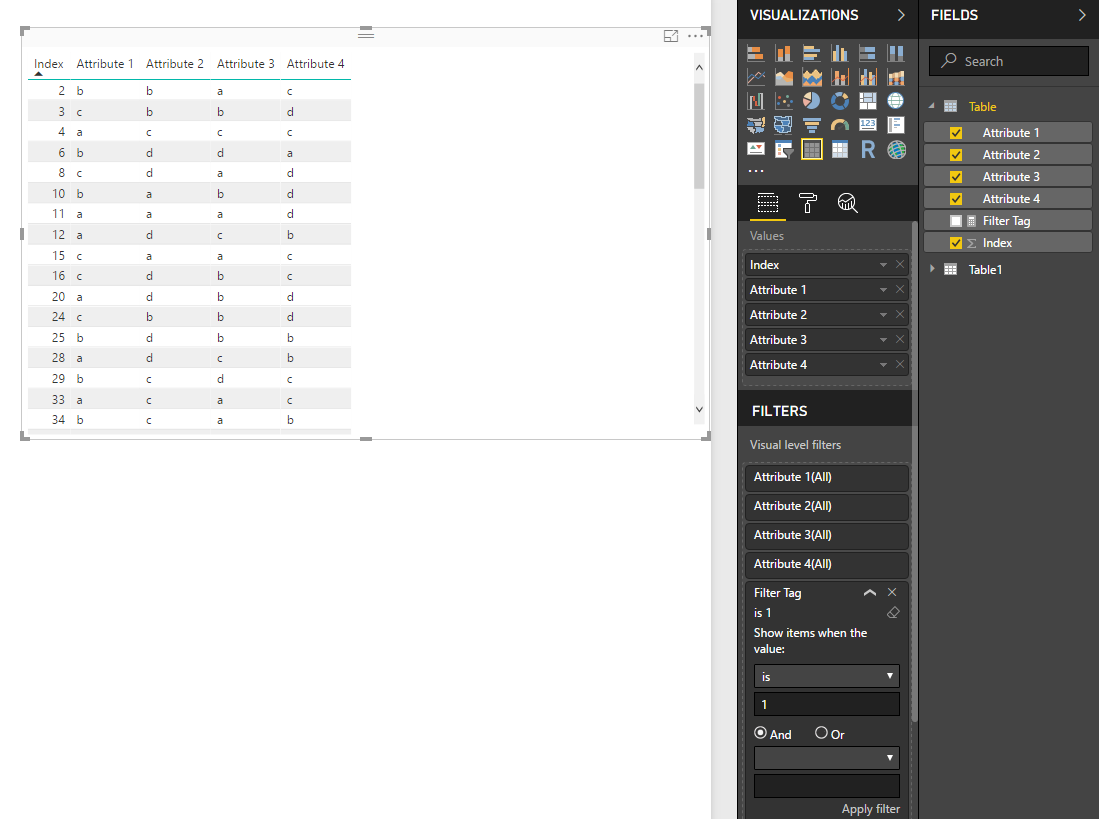Select the R script visual
The height and width of the screenshot is (819, 1099).
868,149
